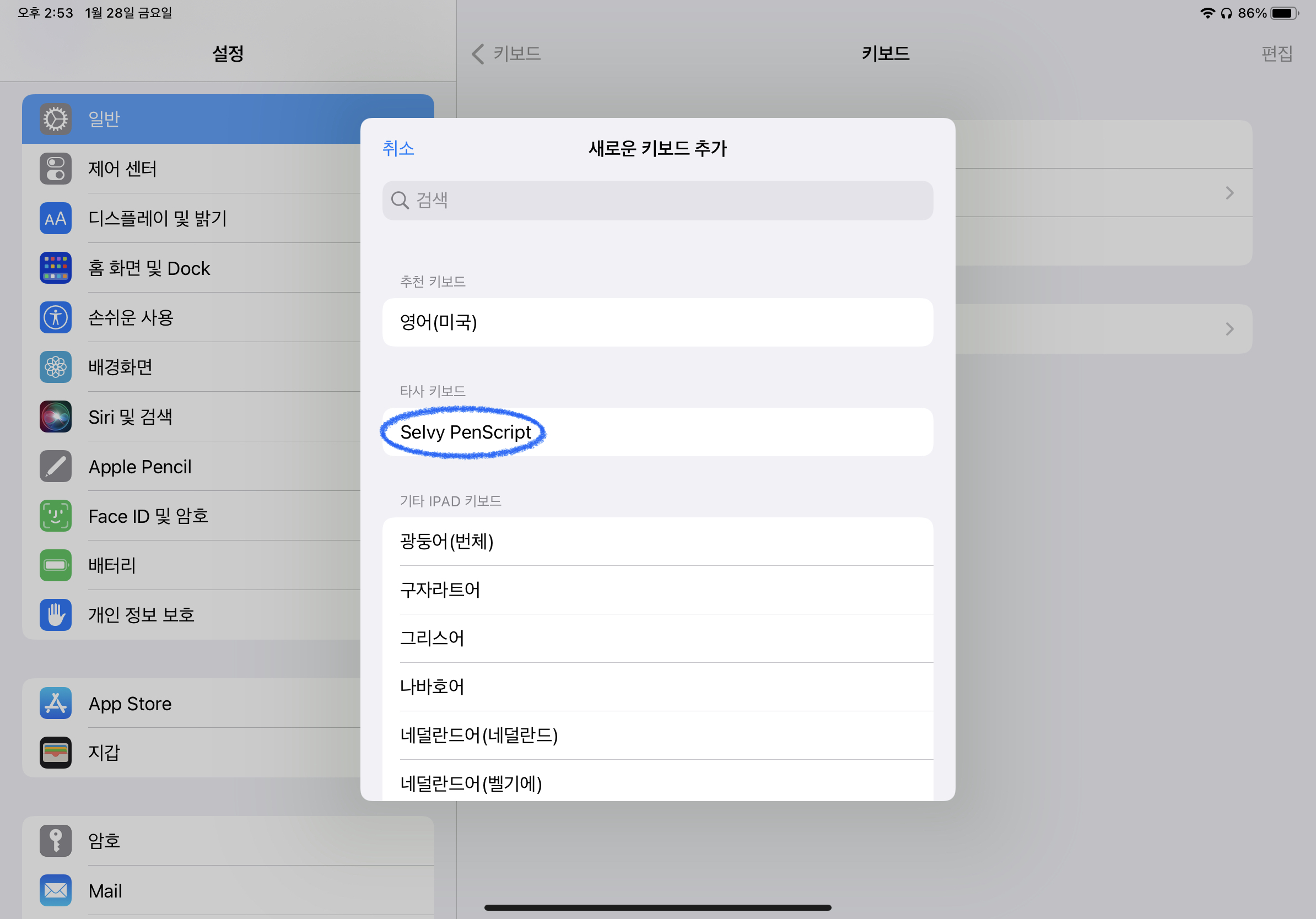Tap the headphones status icon
The image size is (1316, 919).
click(1226, 13)
